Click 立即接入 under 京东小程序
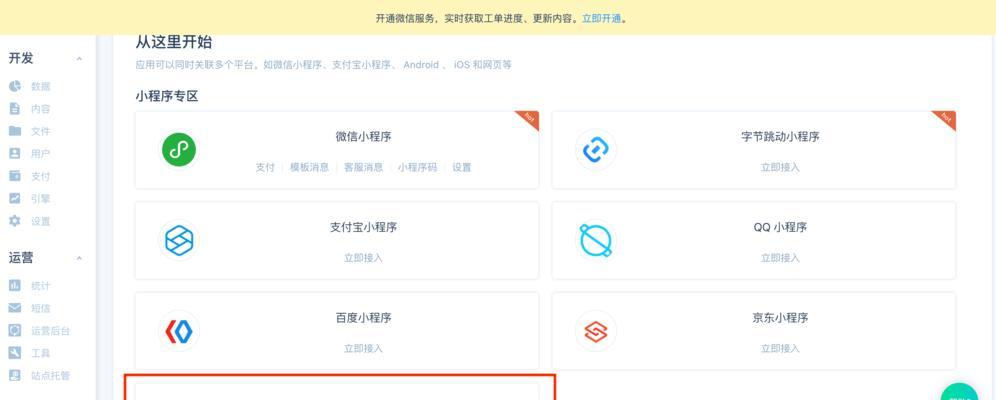The height and width of the screenshot is (400, 996). click(x=780, y=348)
